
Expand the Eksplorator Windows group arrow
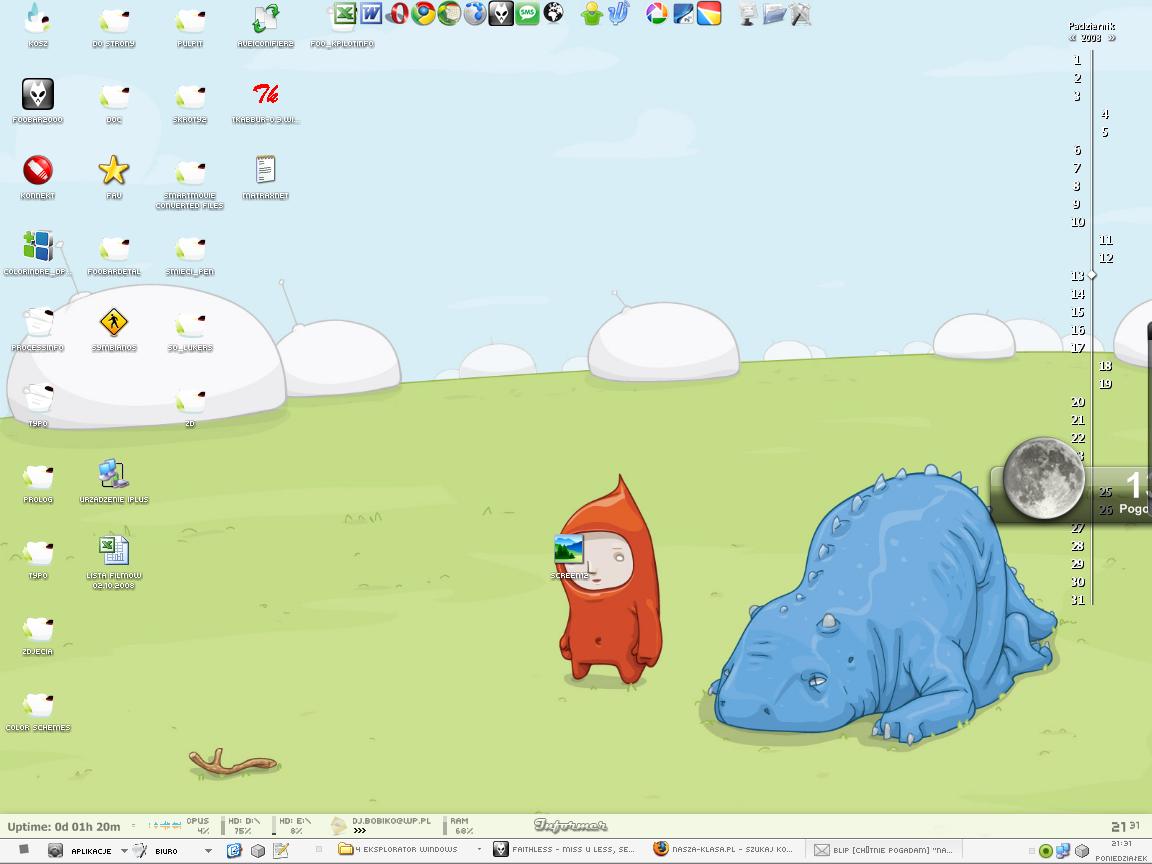[x=479, y=850]
